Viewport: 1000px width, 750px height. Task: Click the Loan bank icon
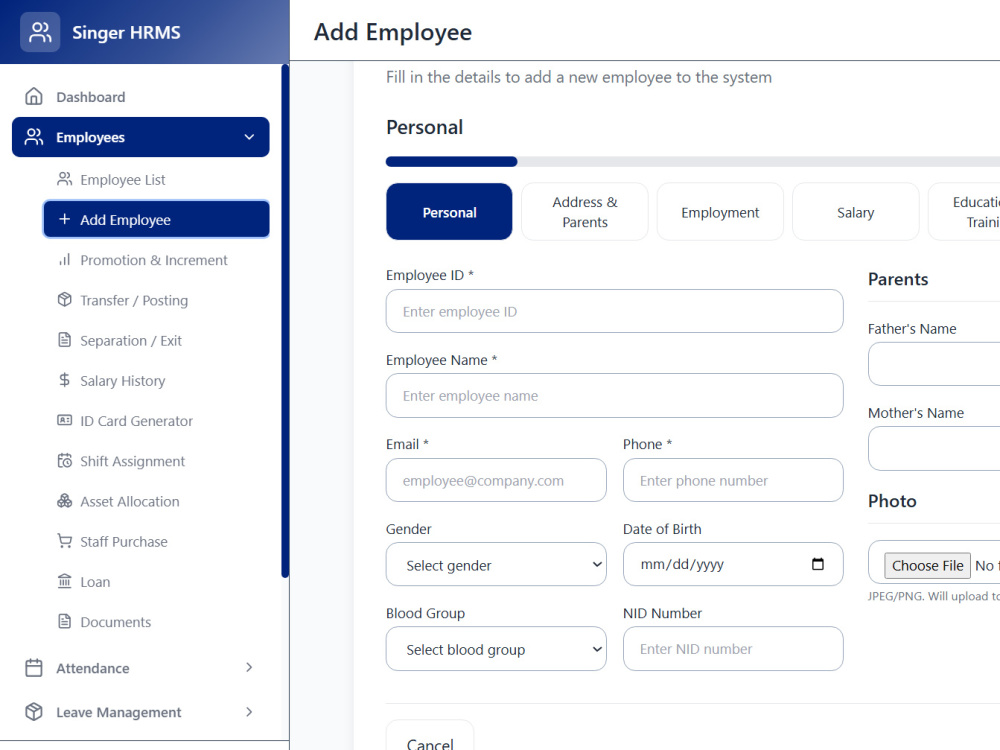64,581
